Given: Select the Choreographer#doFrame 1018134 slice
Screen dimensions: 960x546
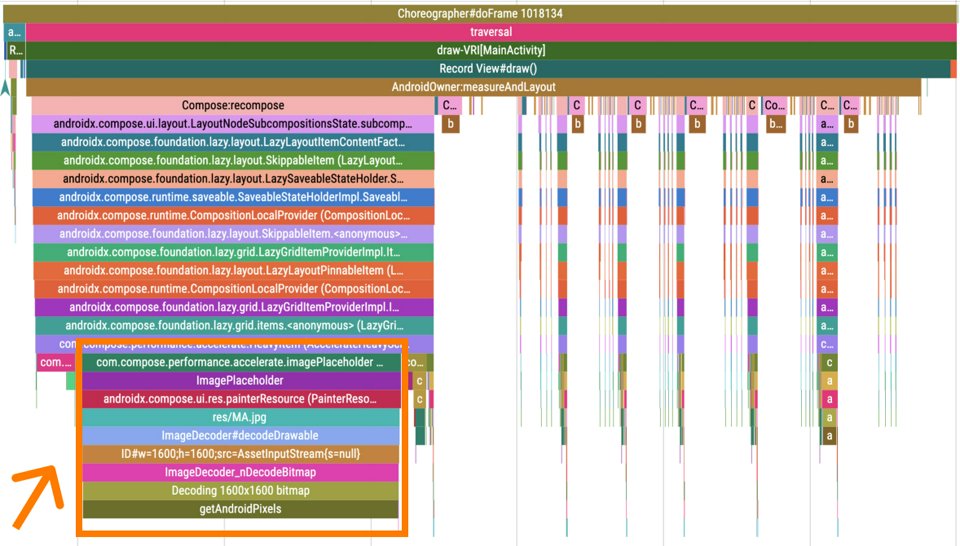Looking at the screenshot, I should point(480,14).
